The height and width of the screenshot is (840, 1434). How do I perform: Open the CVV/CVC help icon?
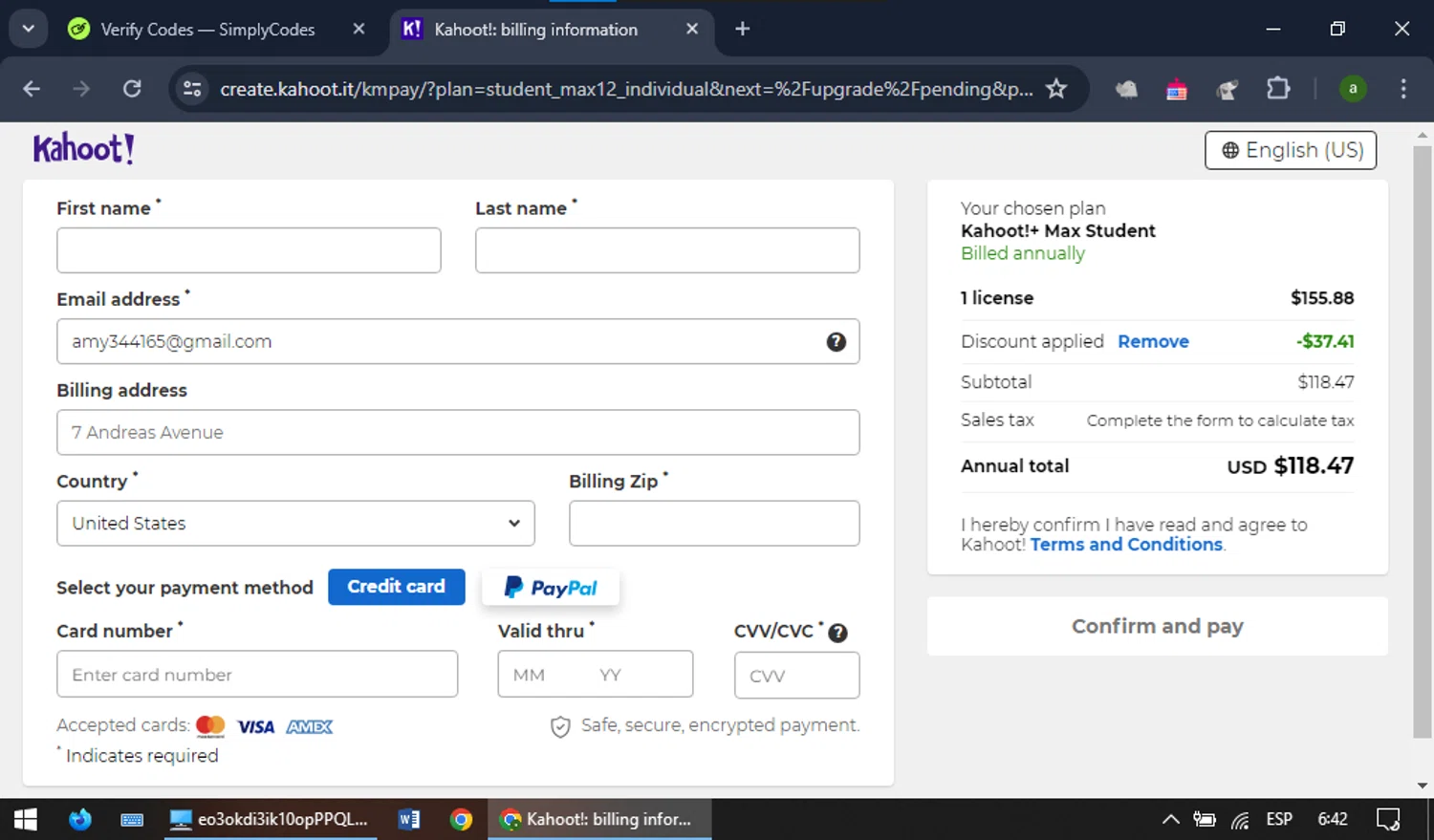837,633
